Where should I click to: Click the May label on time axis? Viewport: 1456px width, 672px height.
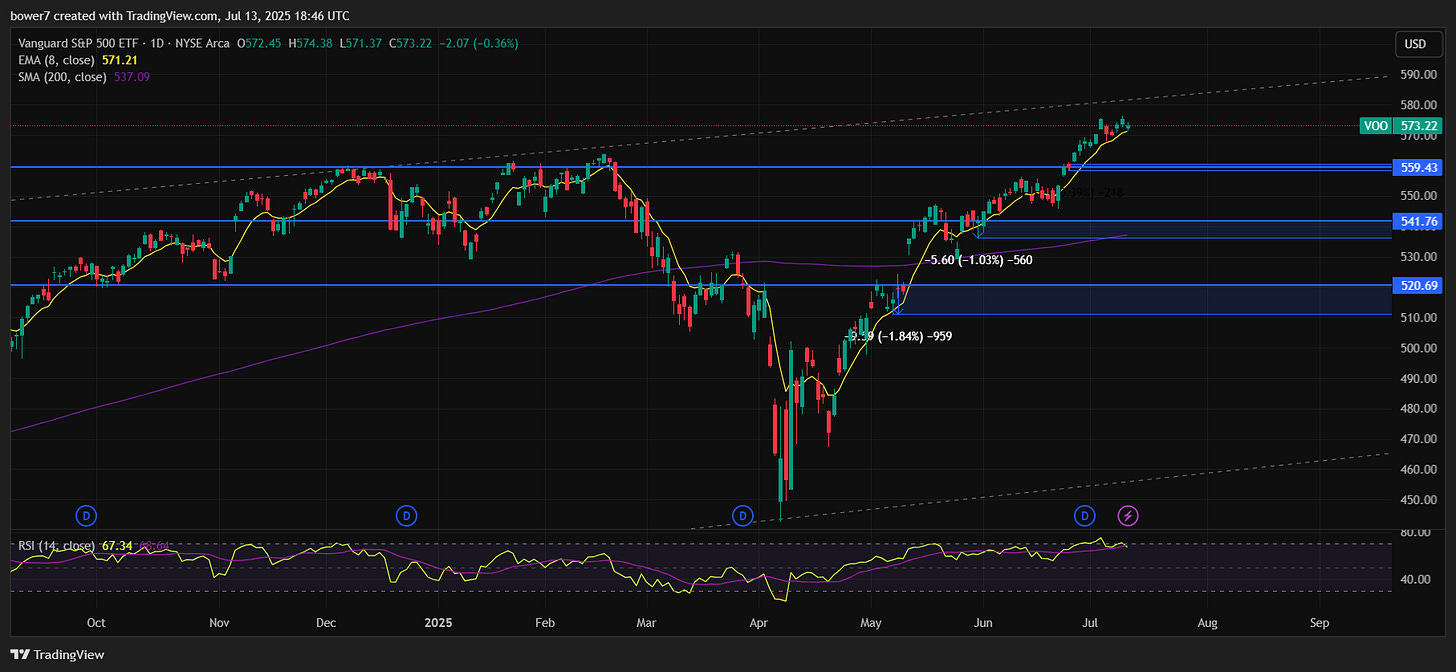click(x=870, y=622)
